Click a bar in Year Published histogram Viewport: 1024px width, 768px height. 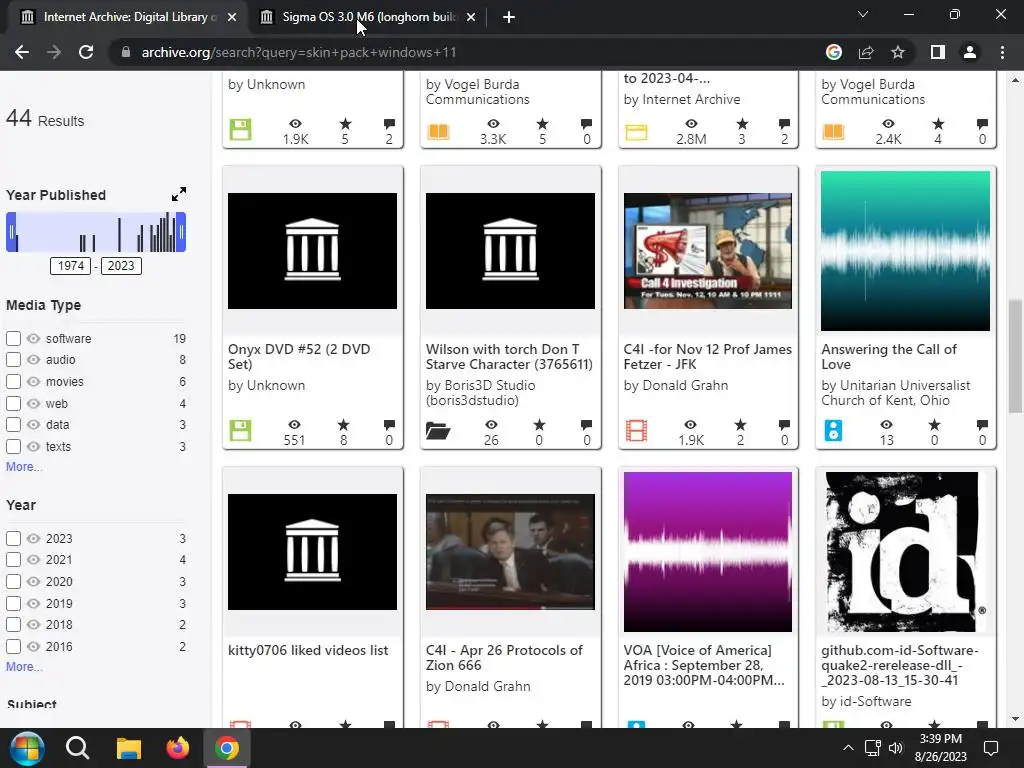point(120,234)
